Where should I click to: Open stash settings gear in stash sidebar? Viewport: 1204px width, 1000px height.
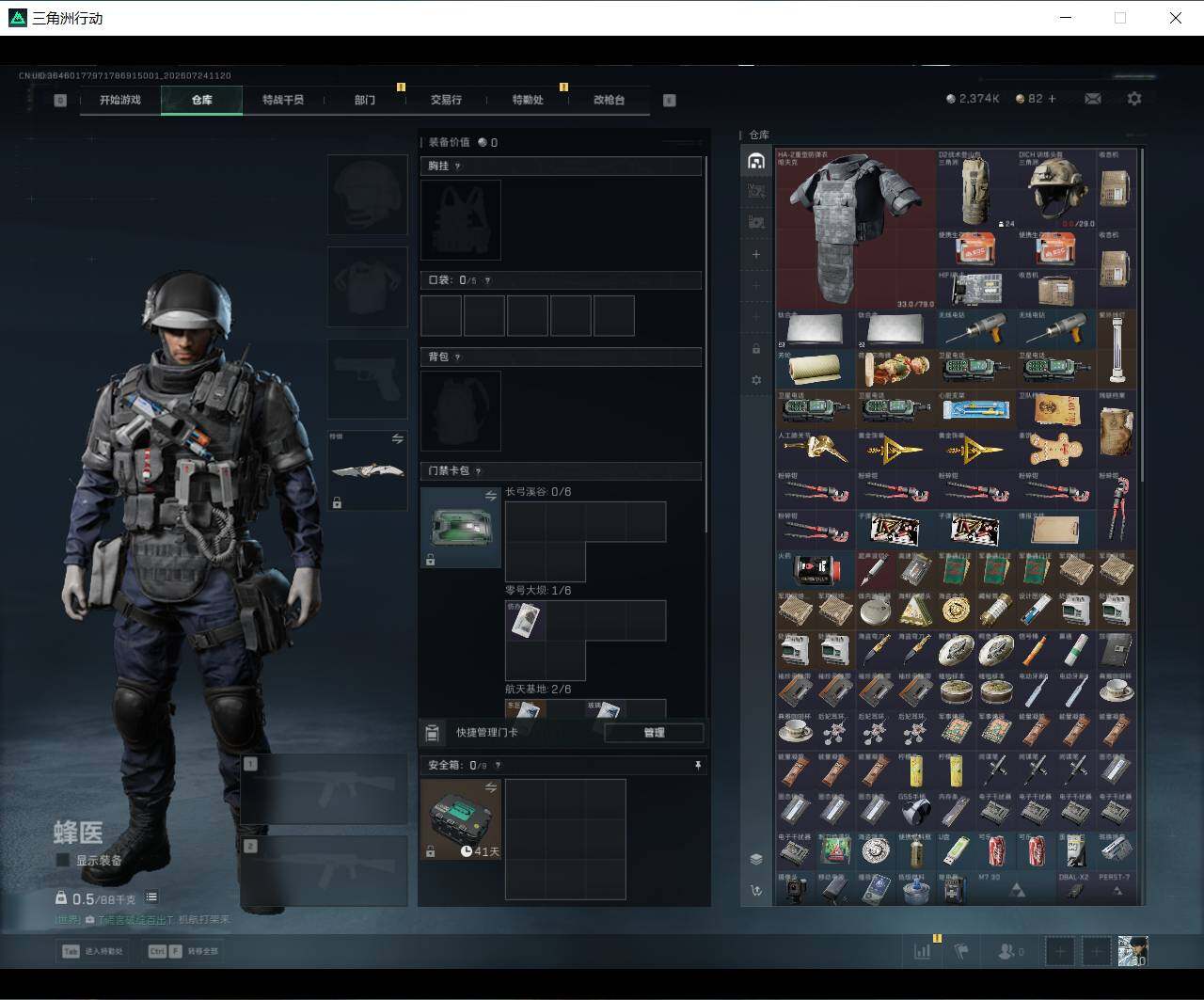(755, 380)
